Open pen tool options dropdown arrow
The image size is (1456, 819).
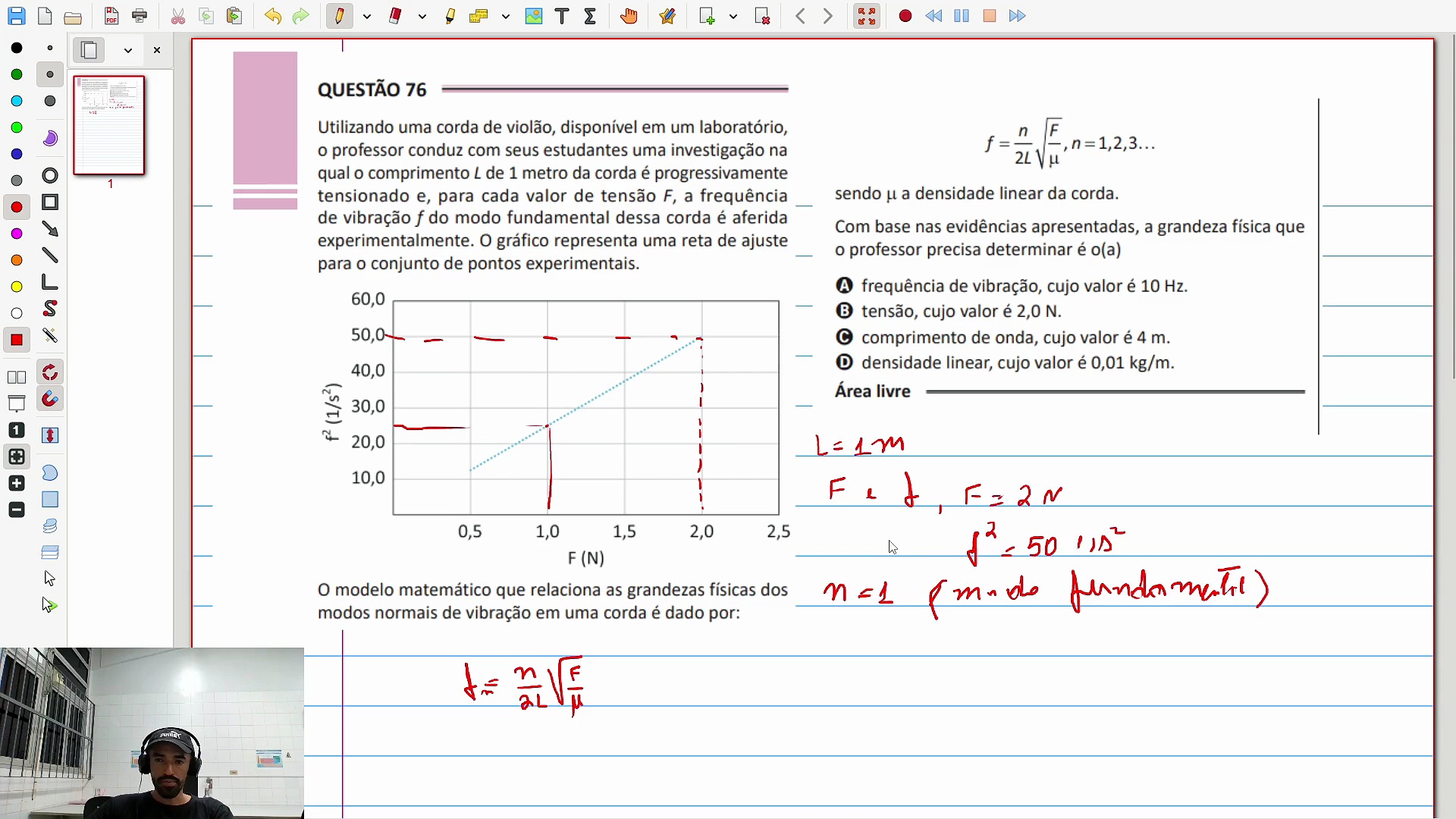(367, 16)
